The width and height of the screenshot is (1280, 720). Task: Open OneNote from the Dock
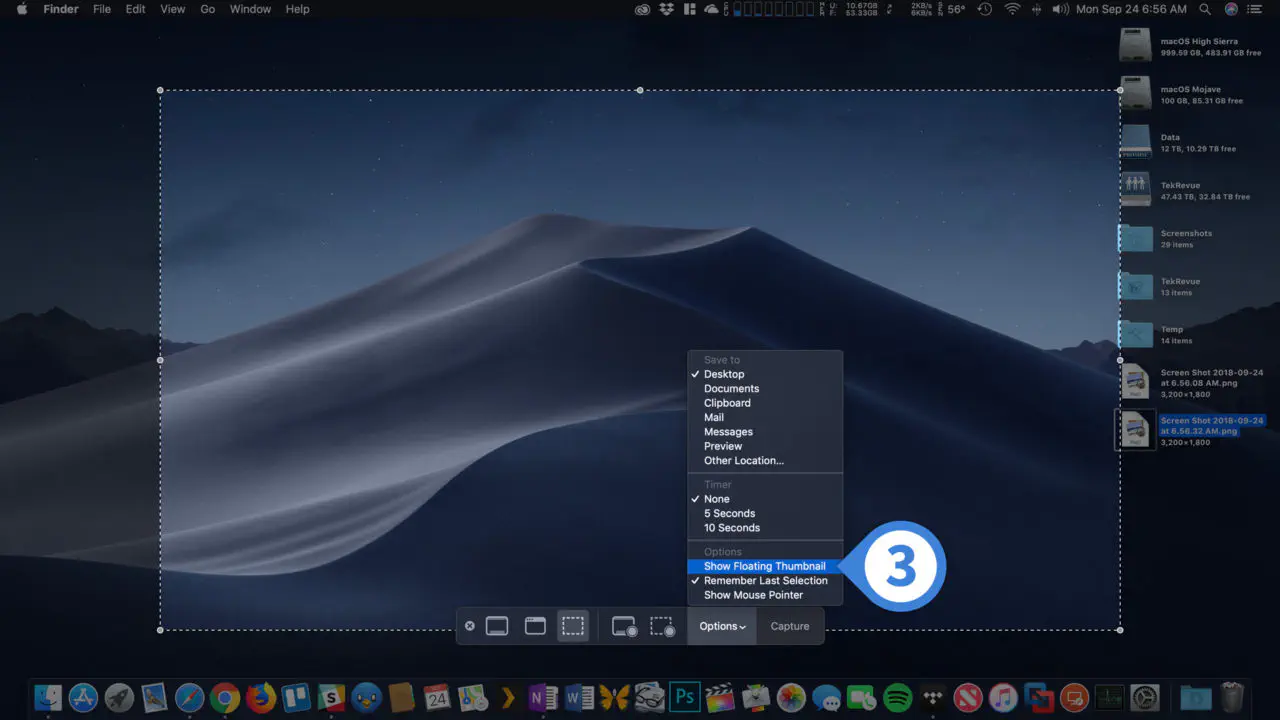543,697
